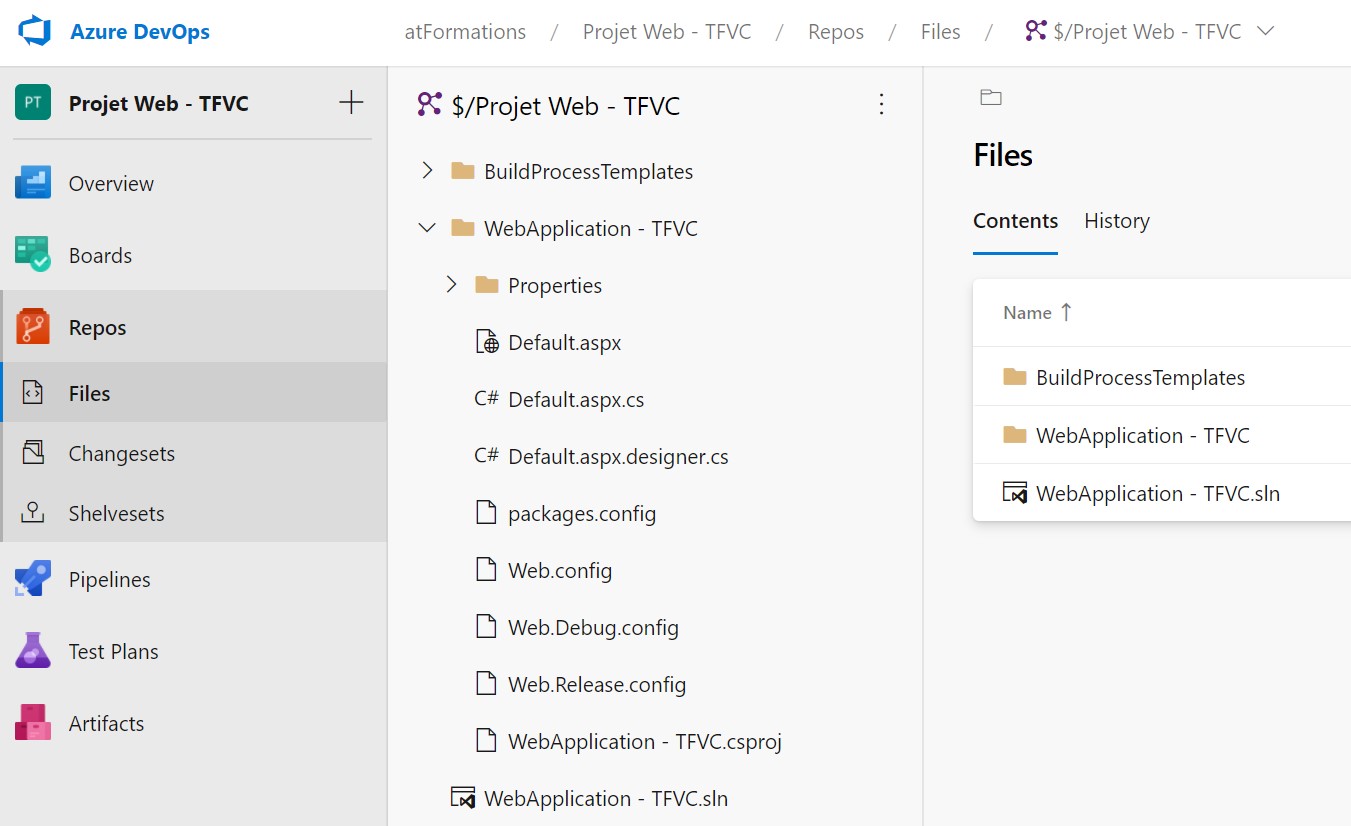This screenshot has width=1351, height=826.
Task: Go to Shelvesets in the sidebar
Action: tap(116, 514)
